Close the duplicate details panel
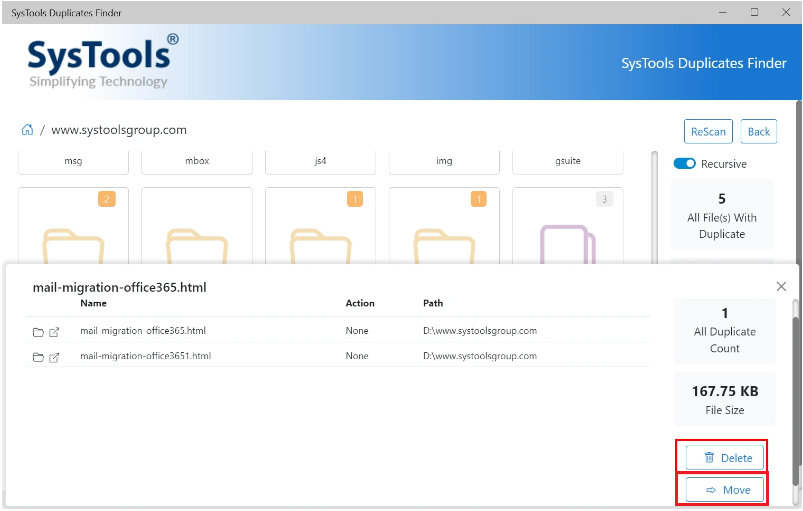Screen dimensions: 803x511 pyautogui.click(x=781, y=286)
